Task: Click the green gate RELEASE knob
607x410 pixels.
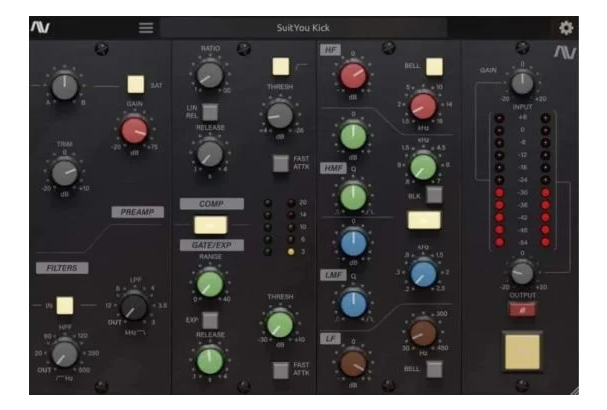Action: click(210, 360)
